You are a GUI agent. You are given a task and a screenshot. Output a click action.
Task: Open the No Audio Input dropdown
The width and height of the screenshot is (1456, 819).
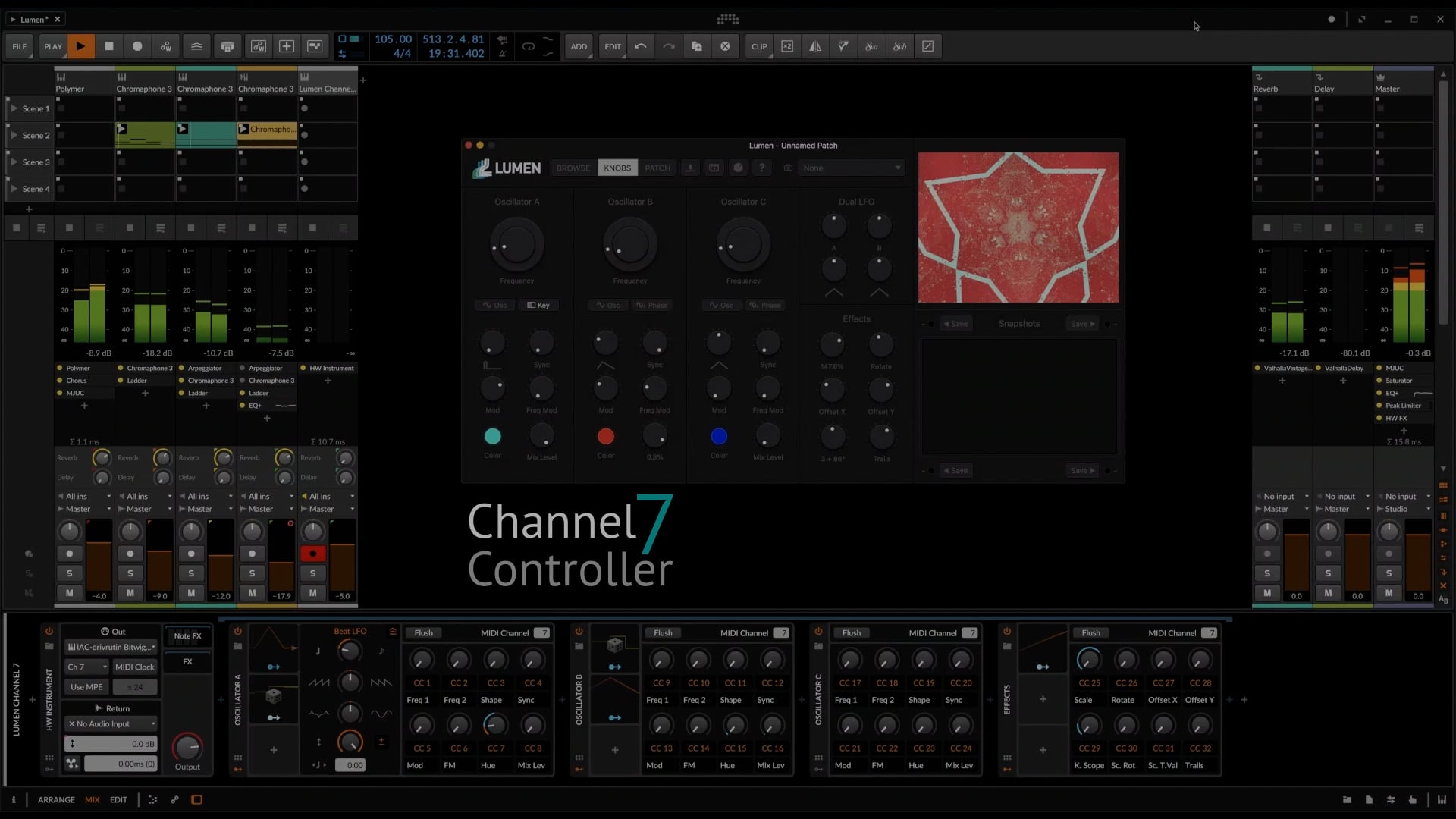[x=111, y=724]
